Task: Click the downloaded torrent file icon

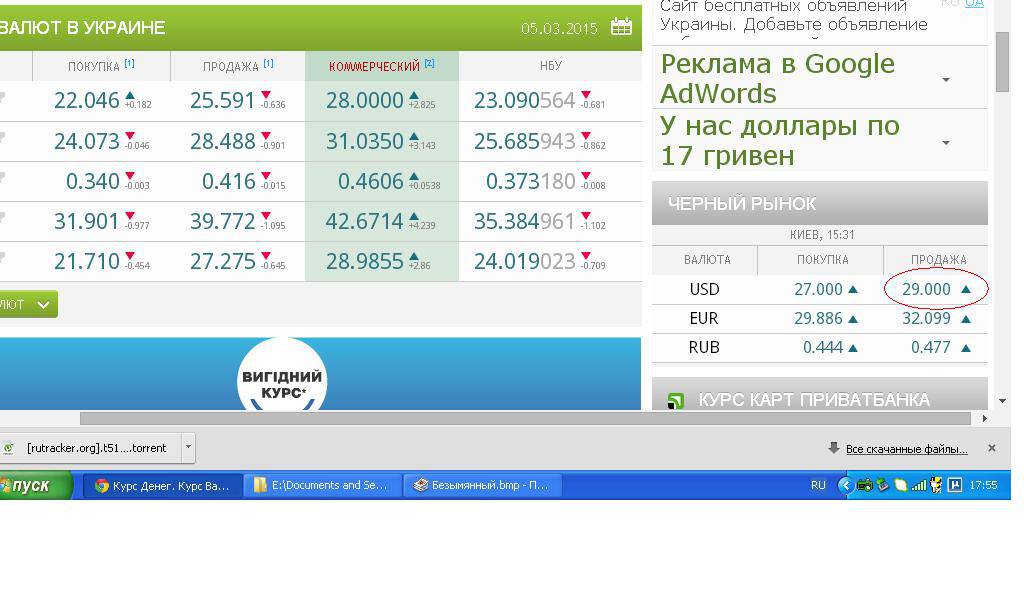Action: [8, 448]
